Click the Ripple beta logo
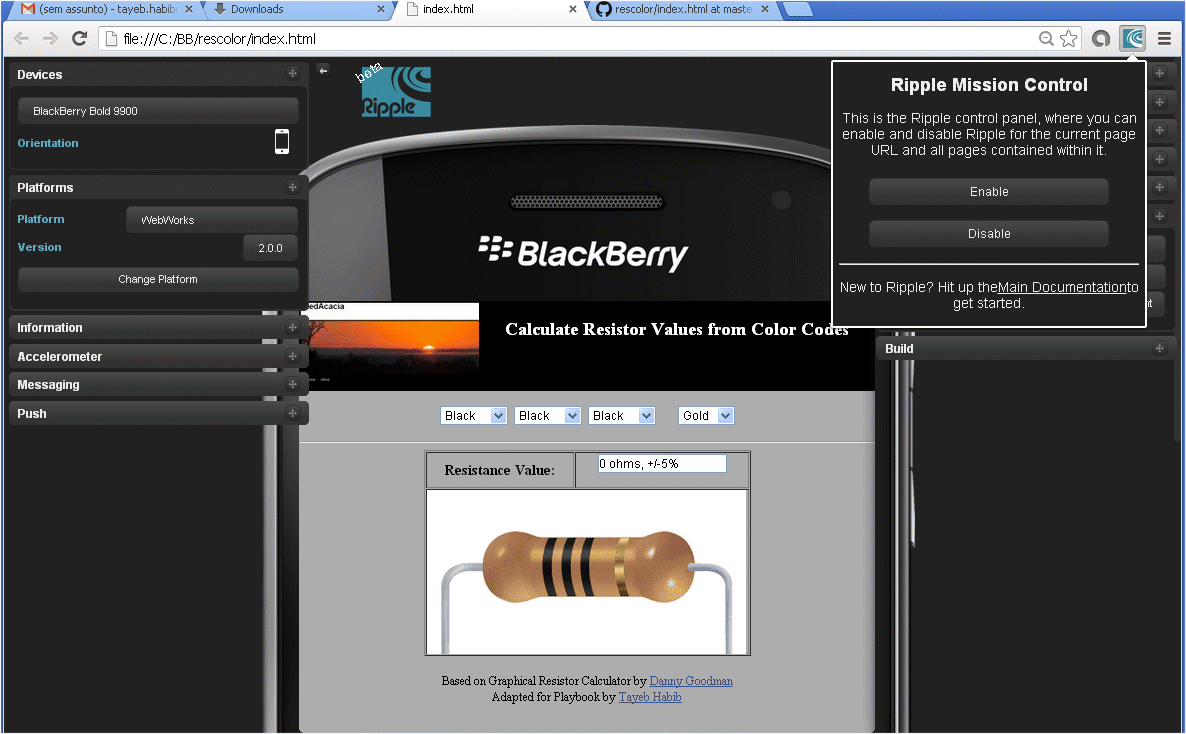This screenshot has height=734, width=1186. tap(396, 92)
